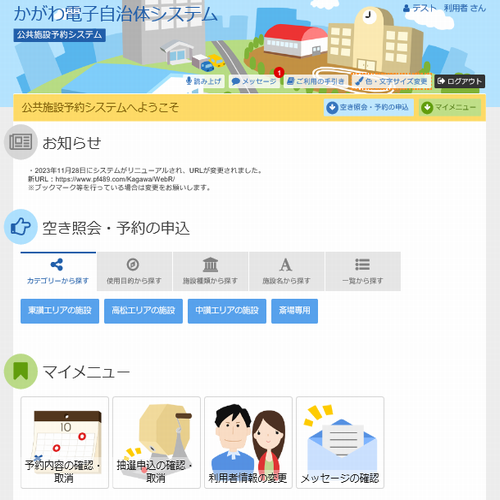Jump to 空き照会・予約の申込 via yellow bar button
Screen dimensions: 500x500
pyautogui.click(x=369, y=107)
